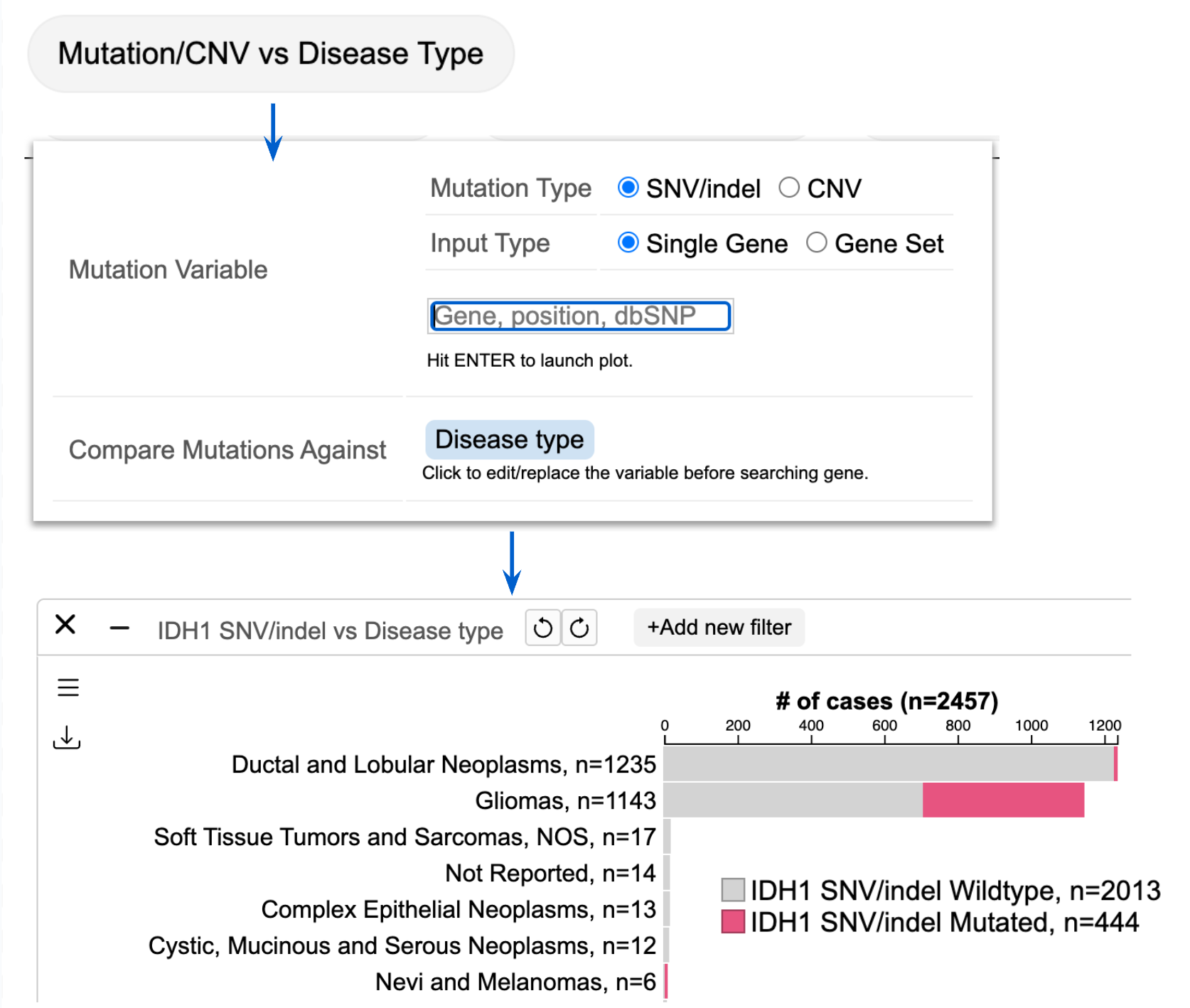Viewport: 1190px width, 1008px height.
Task: Click the pink Gliomas mutated bar
Action: [x=1003, y=800]
